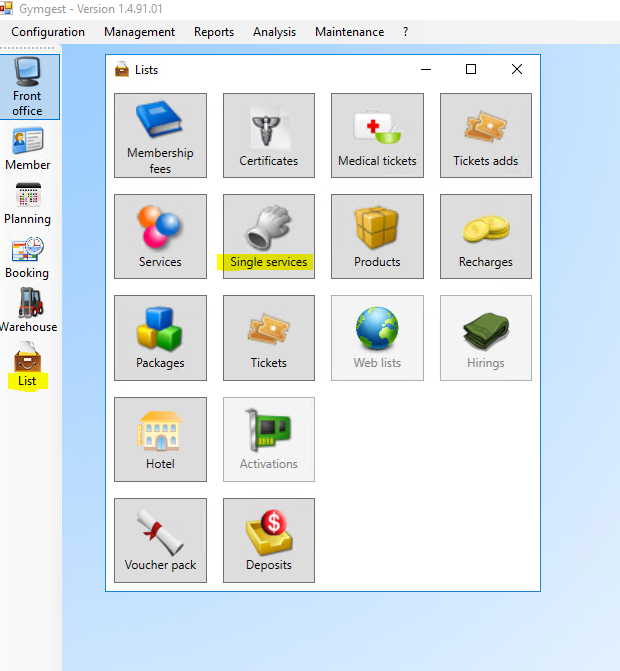Open the Hotel list tile
Viewport: 620px width, 671px height.
160,439
